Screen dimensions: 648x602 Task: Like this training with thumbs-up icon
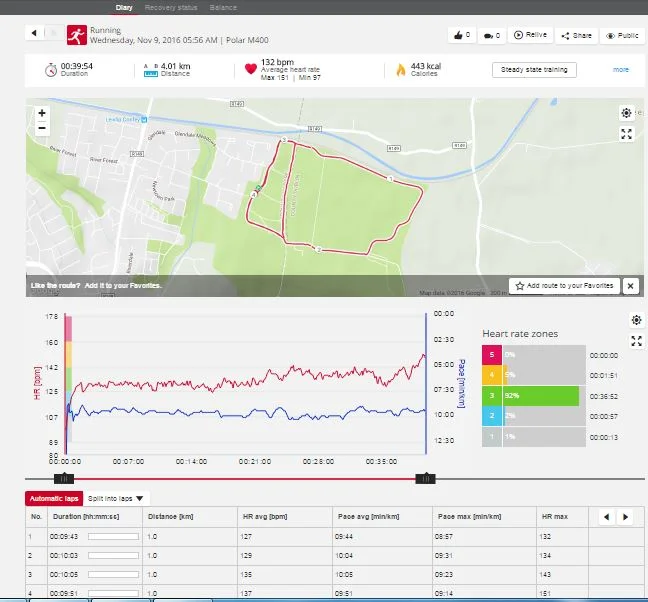click(x=462, y=35)
